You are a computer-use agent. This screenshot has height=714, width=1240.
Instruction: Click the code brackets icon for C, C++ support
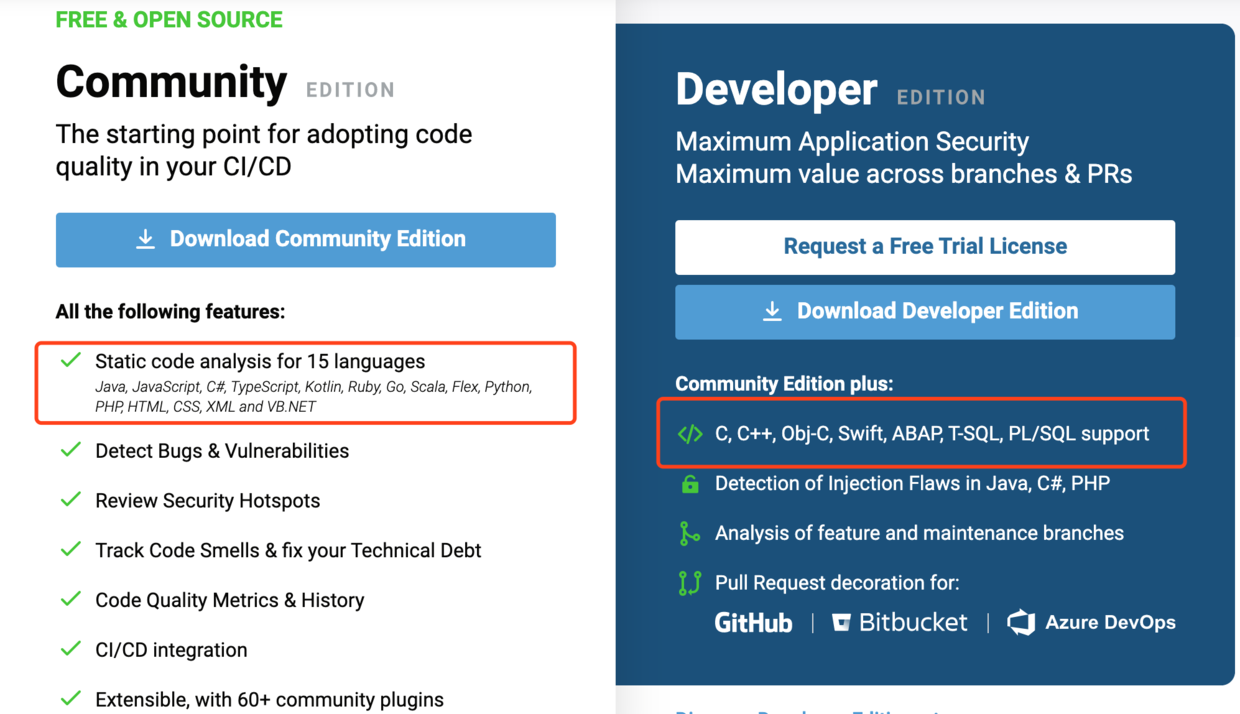point(690,434)
